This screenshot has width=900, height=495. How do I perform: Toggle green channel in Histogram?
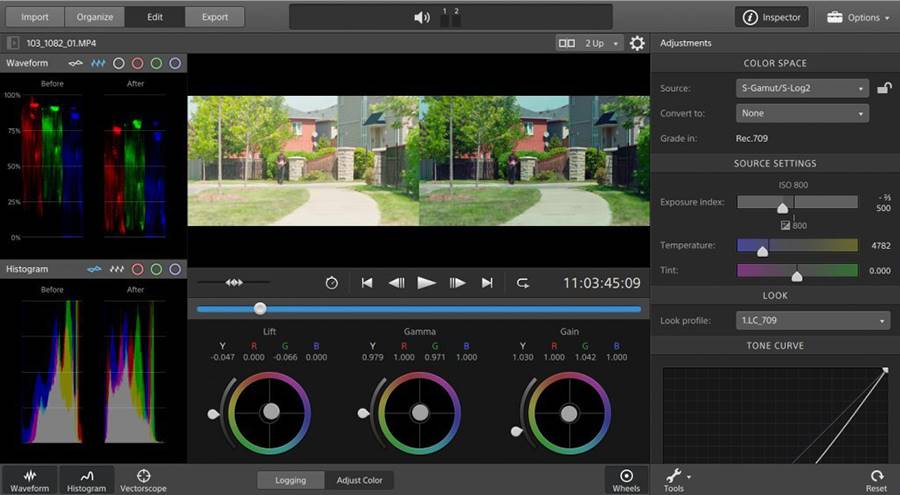point(155,269)
